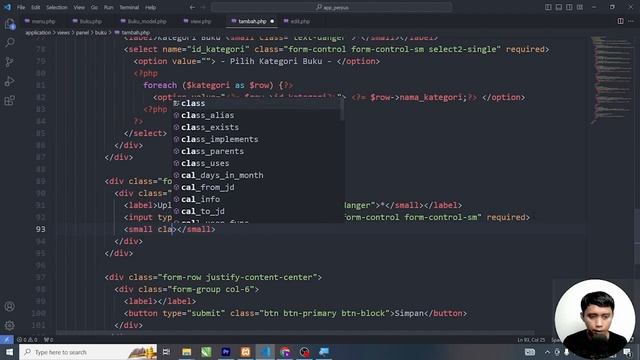
Task: Click the unsaved dot on tambah.php tab
Action: tap(272, 21)
